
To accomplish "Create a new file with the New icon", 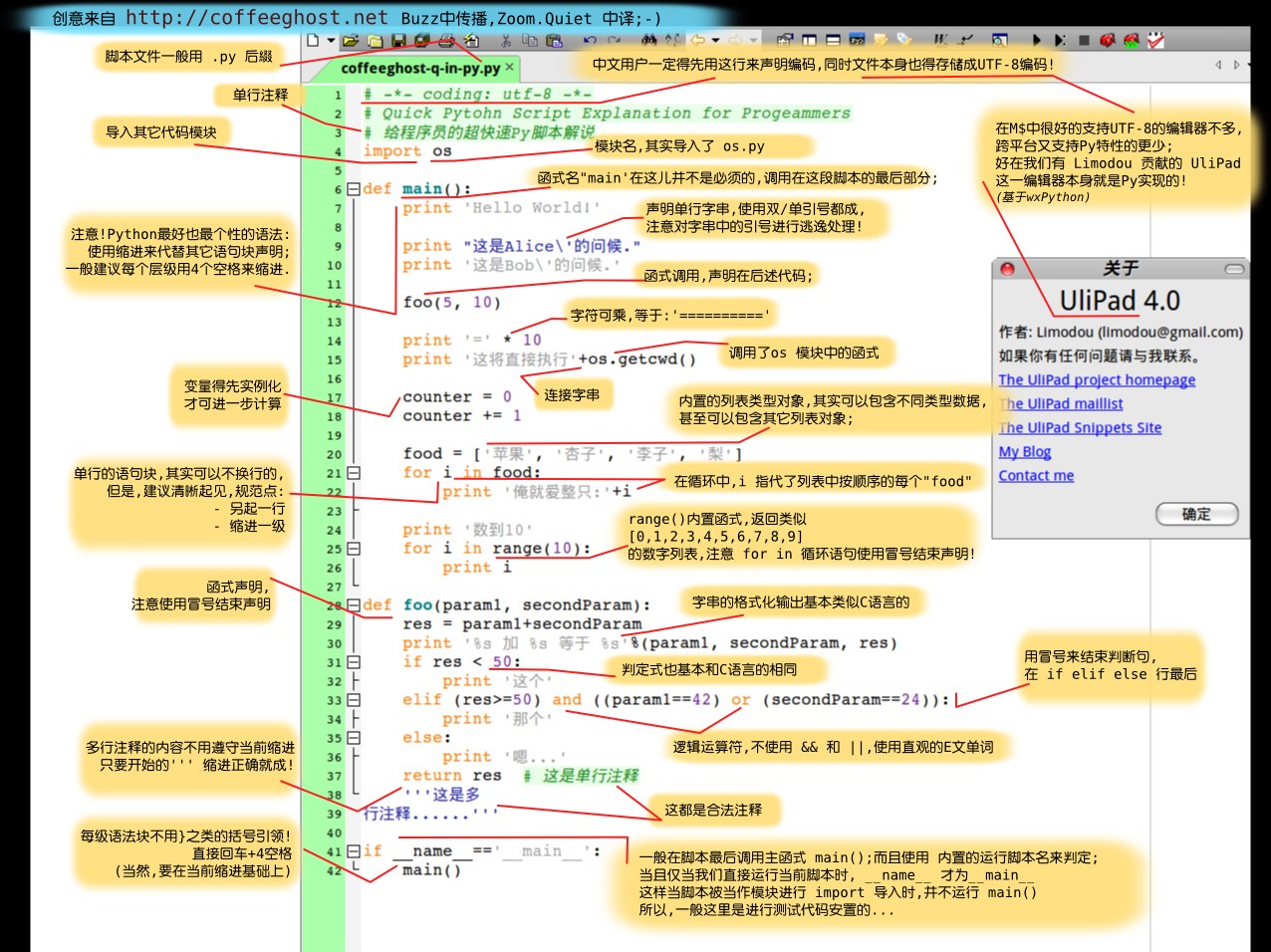I will (x=312, y=40).
